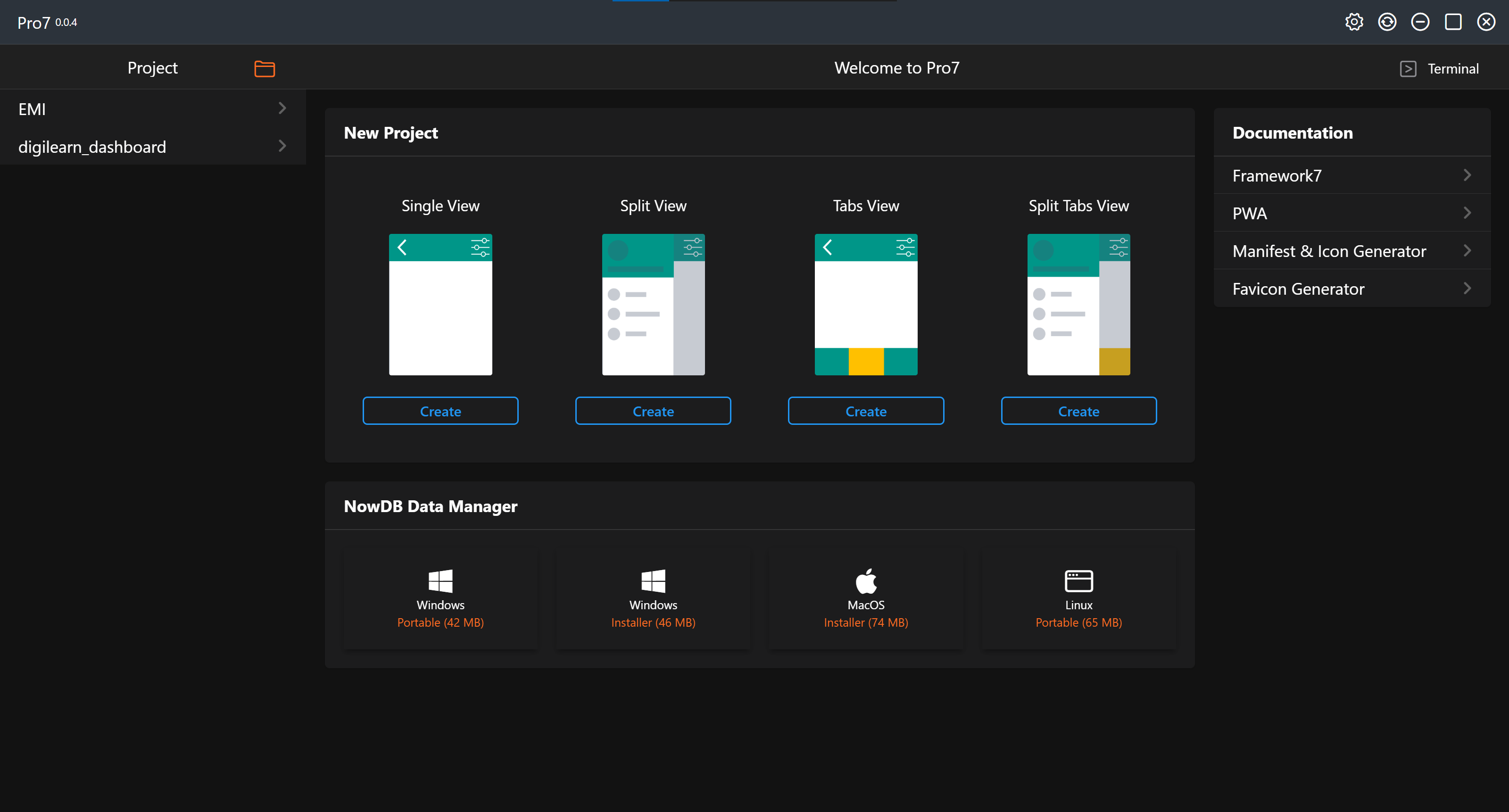Create a Split View project
Image resolution: width=1509 pixels, height=812 pixels.
653,411
